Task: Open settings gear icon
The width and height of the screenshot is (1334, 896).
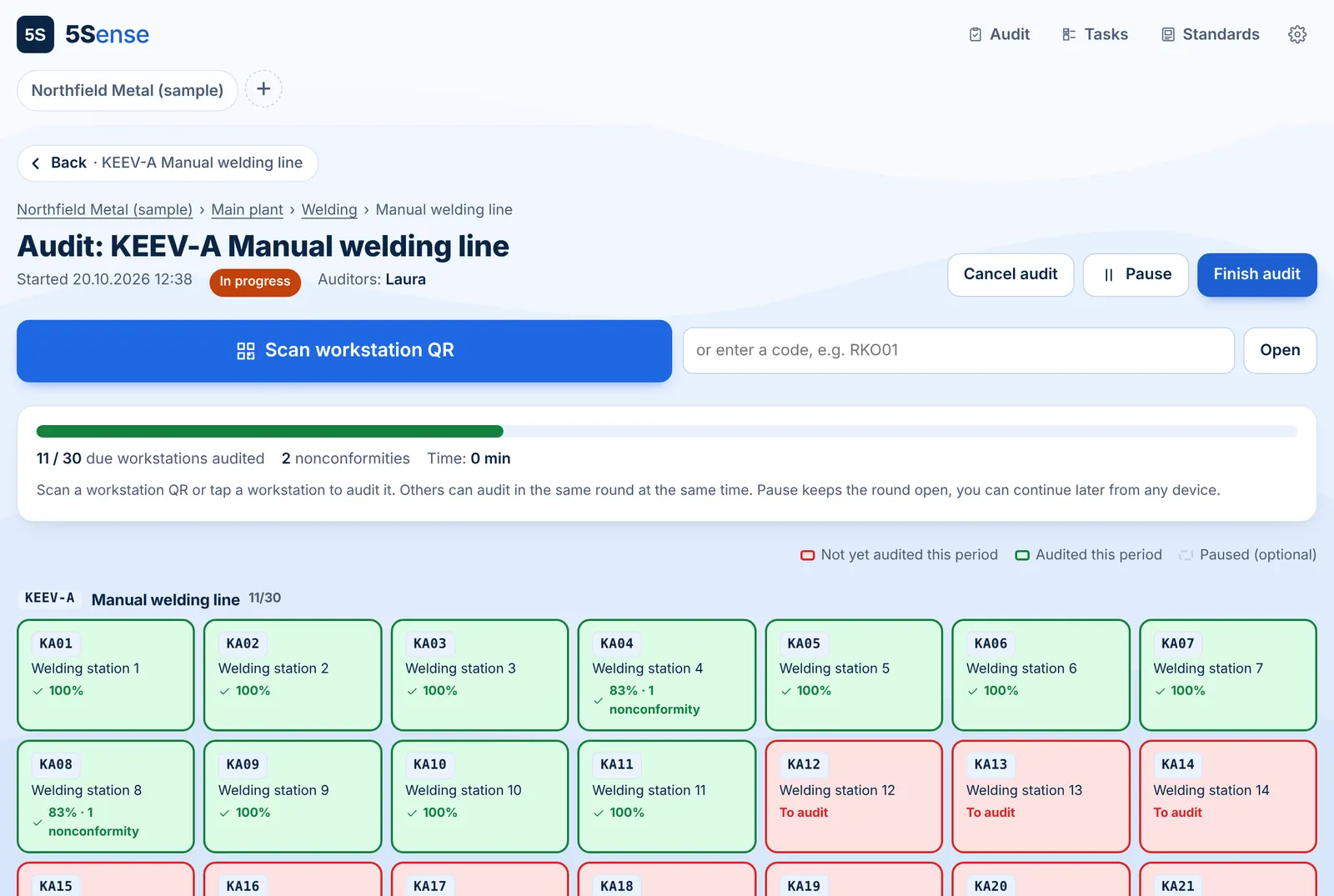Action: coord(1297,34)
